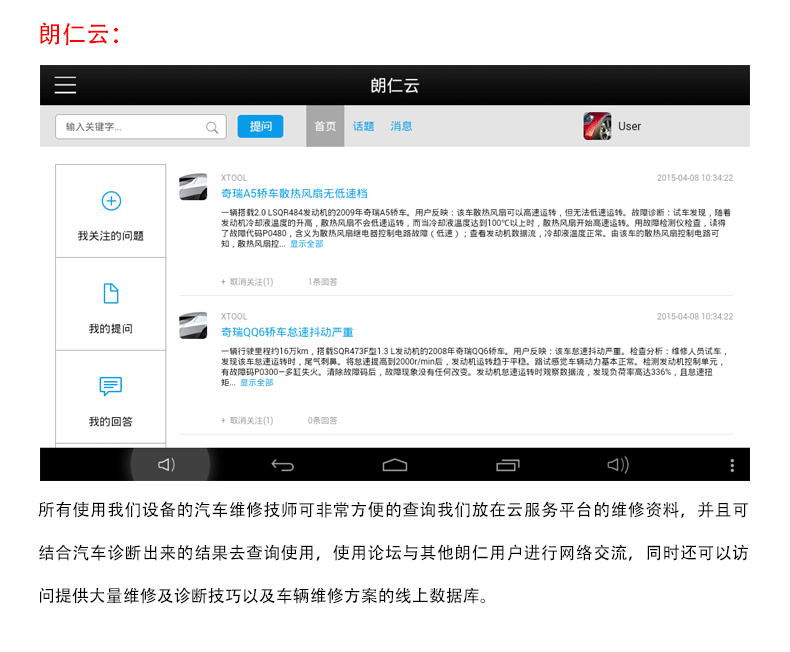Expand 显示全部 in the 奇瑞QQ6 post
The width and height of the screenshot is (790, 652).
click(x=256, y=382)
